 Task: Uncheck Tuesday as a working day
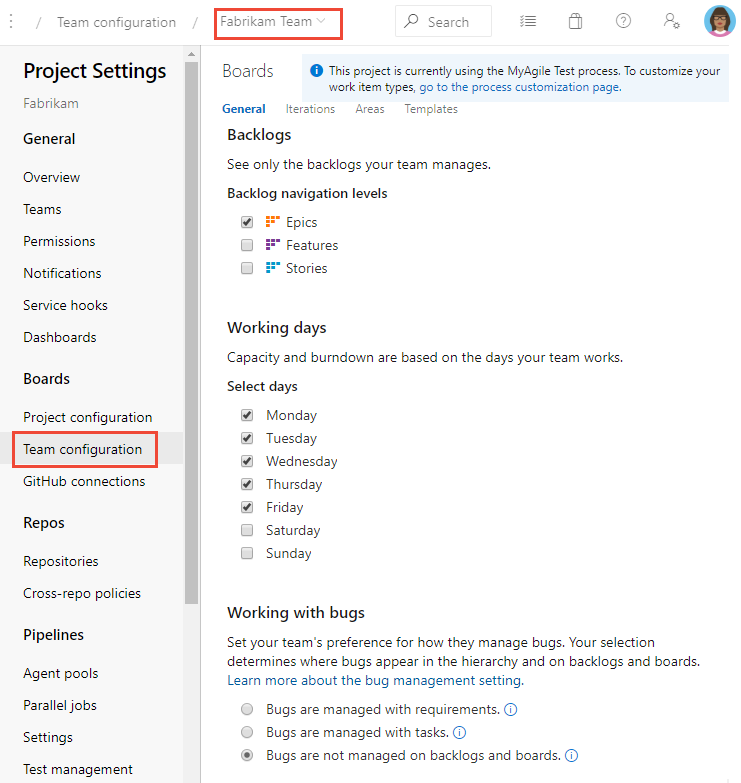[247, 438]
